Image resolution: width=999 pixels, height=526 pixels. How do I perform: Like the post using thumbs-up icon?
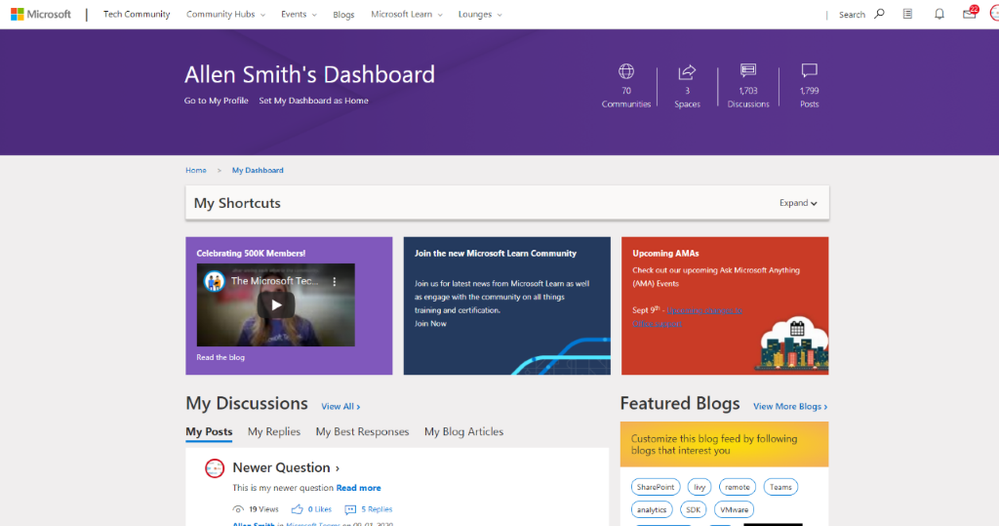click(297, 509)
